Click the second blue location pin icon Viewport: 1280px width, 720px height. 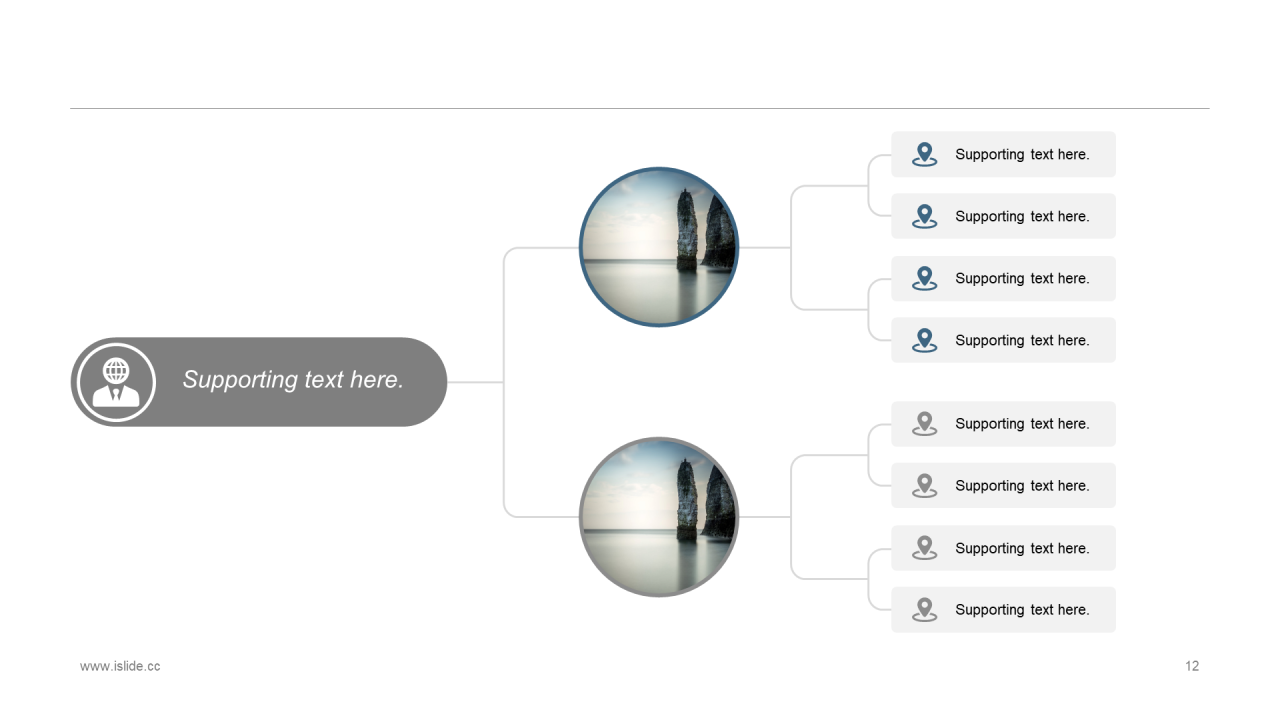(925, 216)
